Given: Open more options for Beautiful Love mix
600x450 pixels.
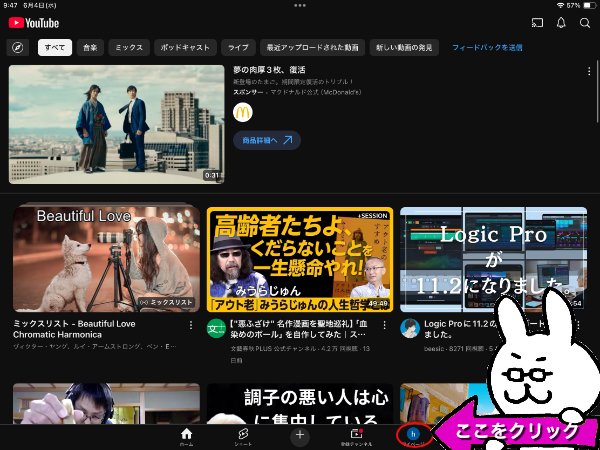Looking at the screenshot, I should [x=191, y=325].
